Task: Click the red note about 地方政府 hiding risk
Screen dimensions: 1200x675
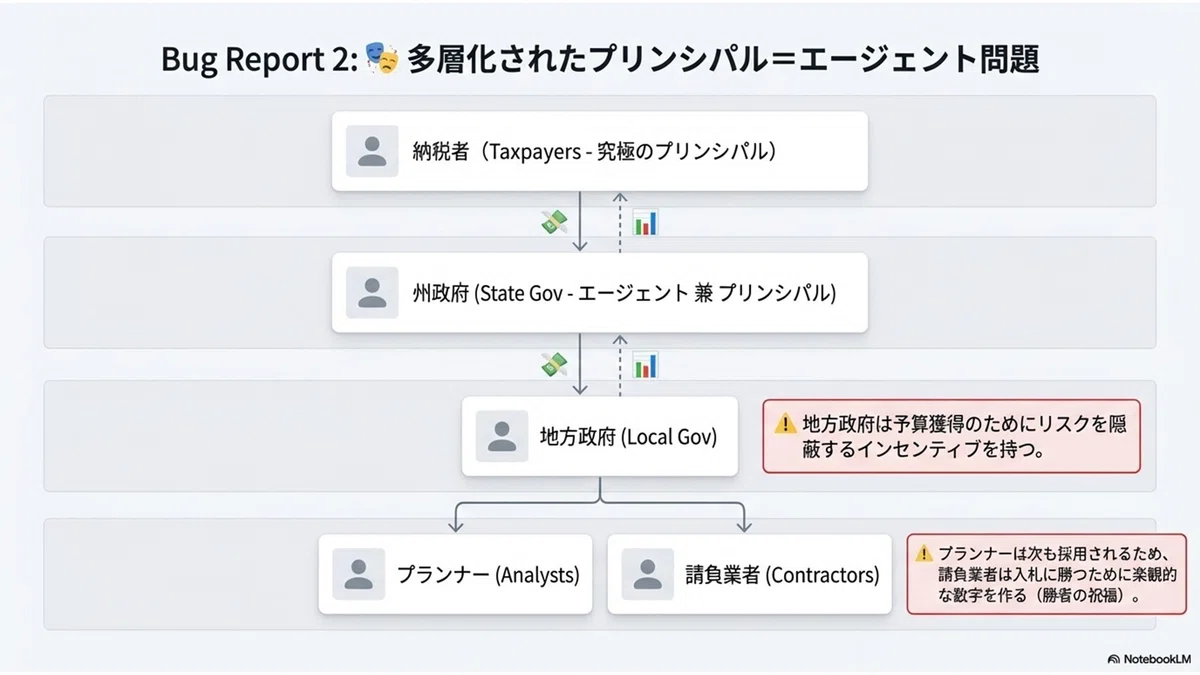Action: (952, 436)
